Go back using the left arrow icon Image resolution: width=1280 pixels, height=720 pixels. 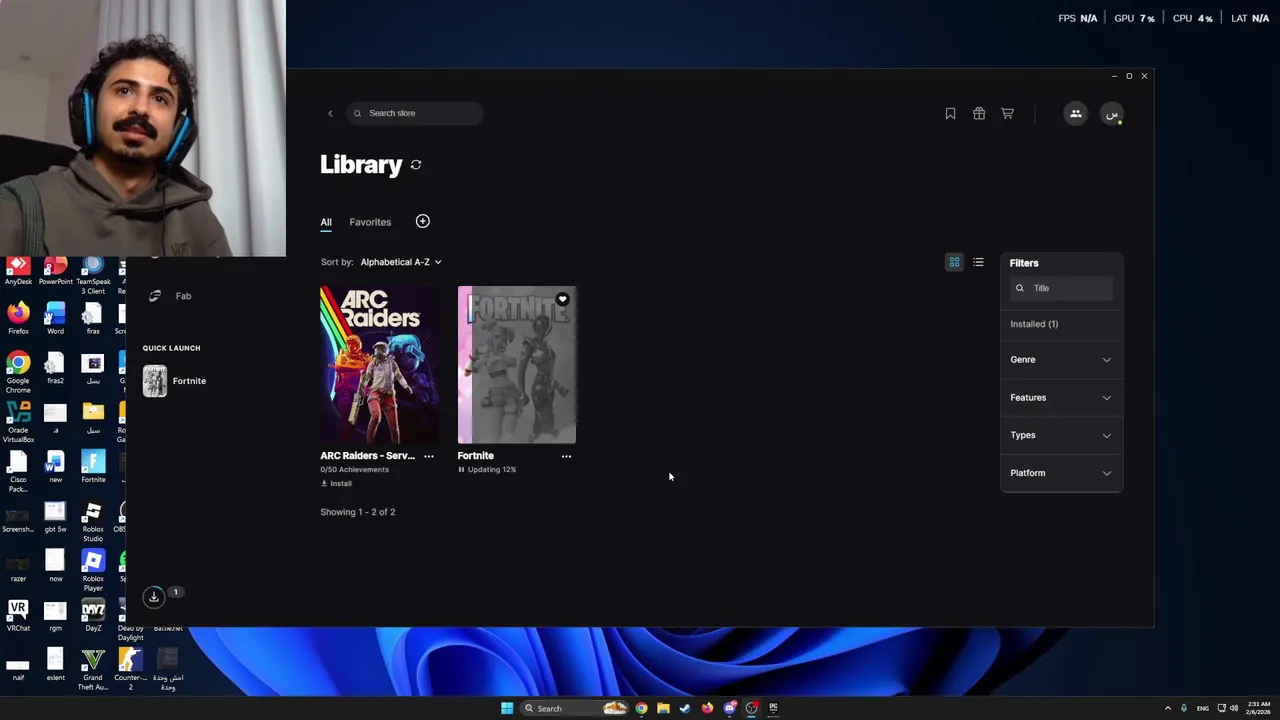[x=330, y=113]
